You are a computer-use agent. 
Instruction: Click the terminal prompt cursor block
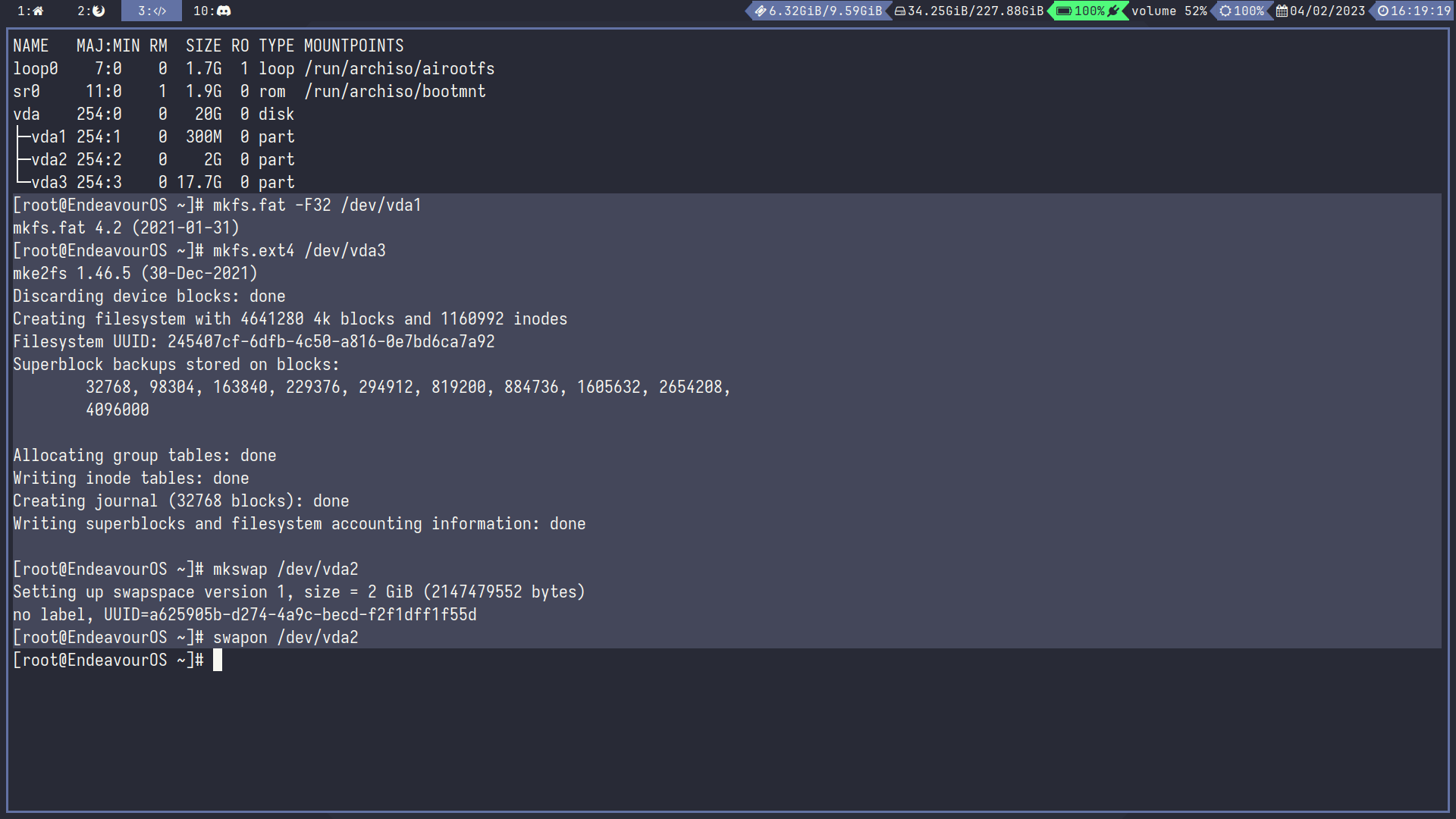click(218, 660)
